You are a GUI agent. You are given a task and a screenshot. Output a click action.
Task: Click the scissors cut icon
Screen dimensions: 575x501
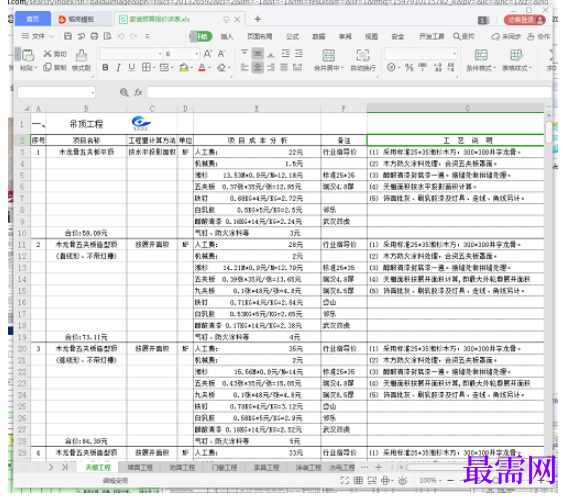pyautogui.click(x=47, y=54)
